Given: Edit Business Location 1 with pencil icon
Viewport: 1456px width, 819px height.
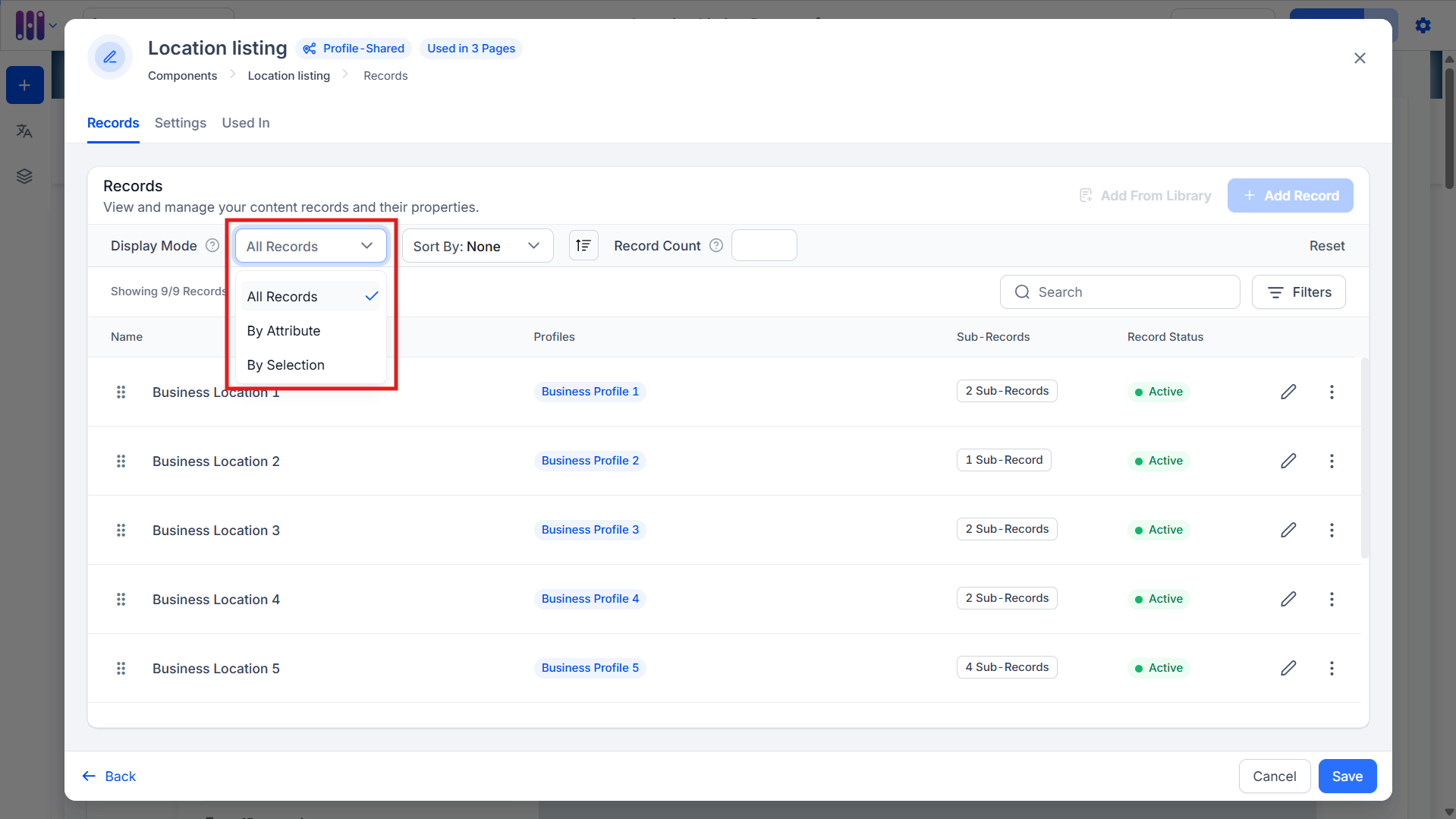Looking at the screenshot, I should [1288, 392].
